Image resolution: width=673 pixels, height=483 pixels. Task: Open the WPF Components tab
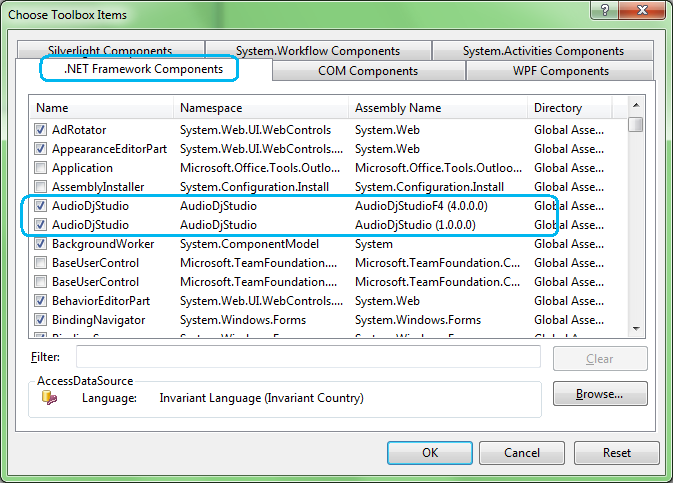click(560, 71)
